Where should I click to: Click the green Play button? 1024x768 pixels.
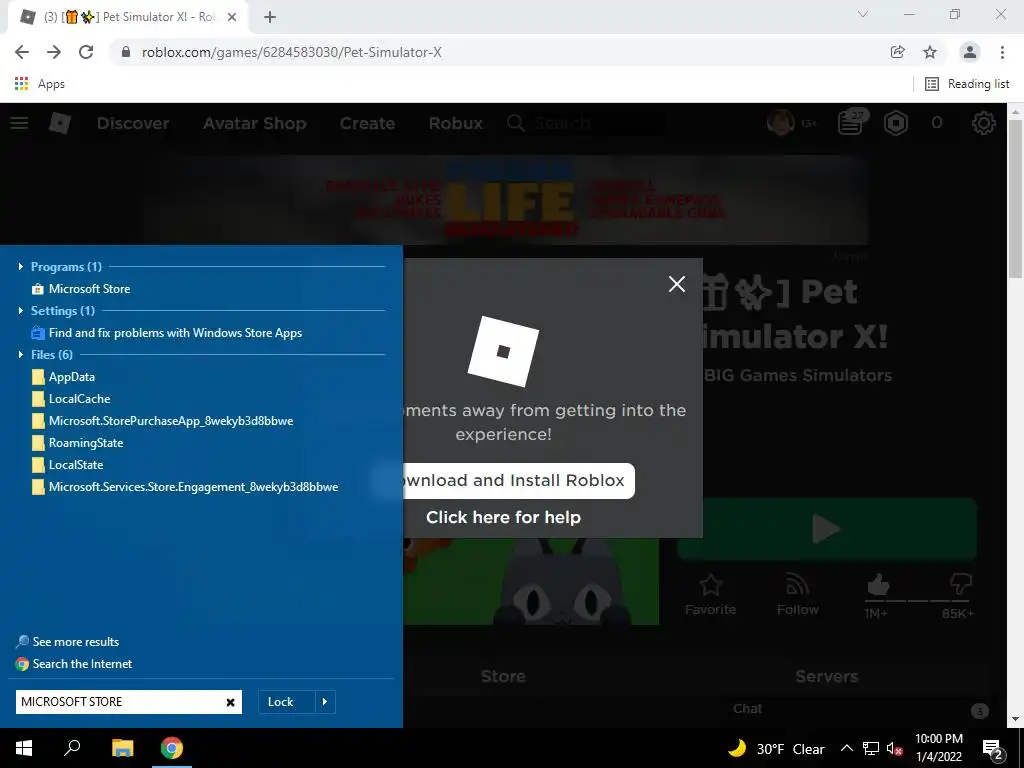click(827, 529)
